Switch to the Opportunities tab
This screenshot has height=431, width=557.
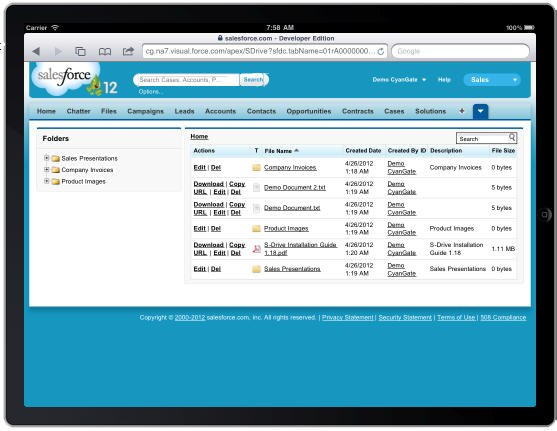pyautogui.click(x=309, y=111)
